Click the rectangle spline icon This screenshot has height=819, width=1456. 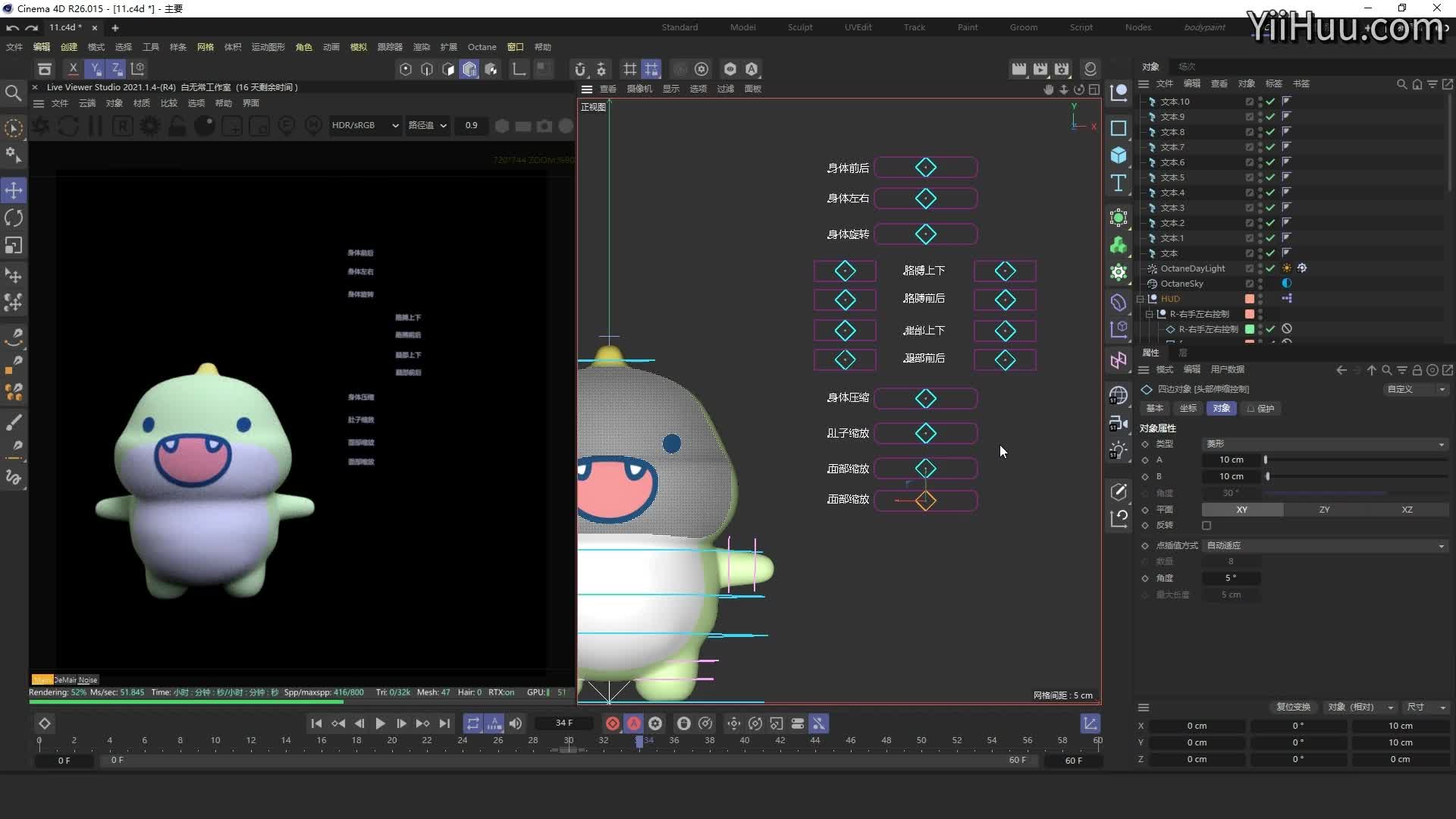click(x=1119, y=128)
